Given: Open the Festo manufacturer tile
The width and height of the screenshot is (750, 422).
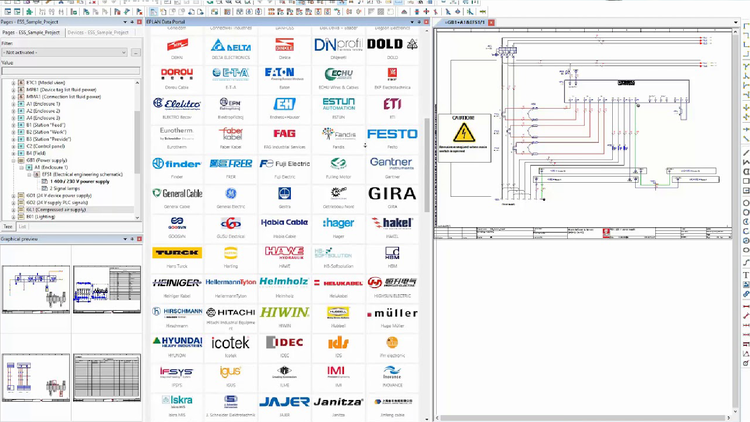Looking at the screenshot, I should point(392,133).
